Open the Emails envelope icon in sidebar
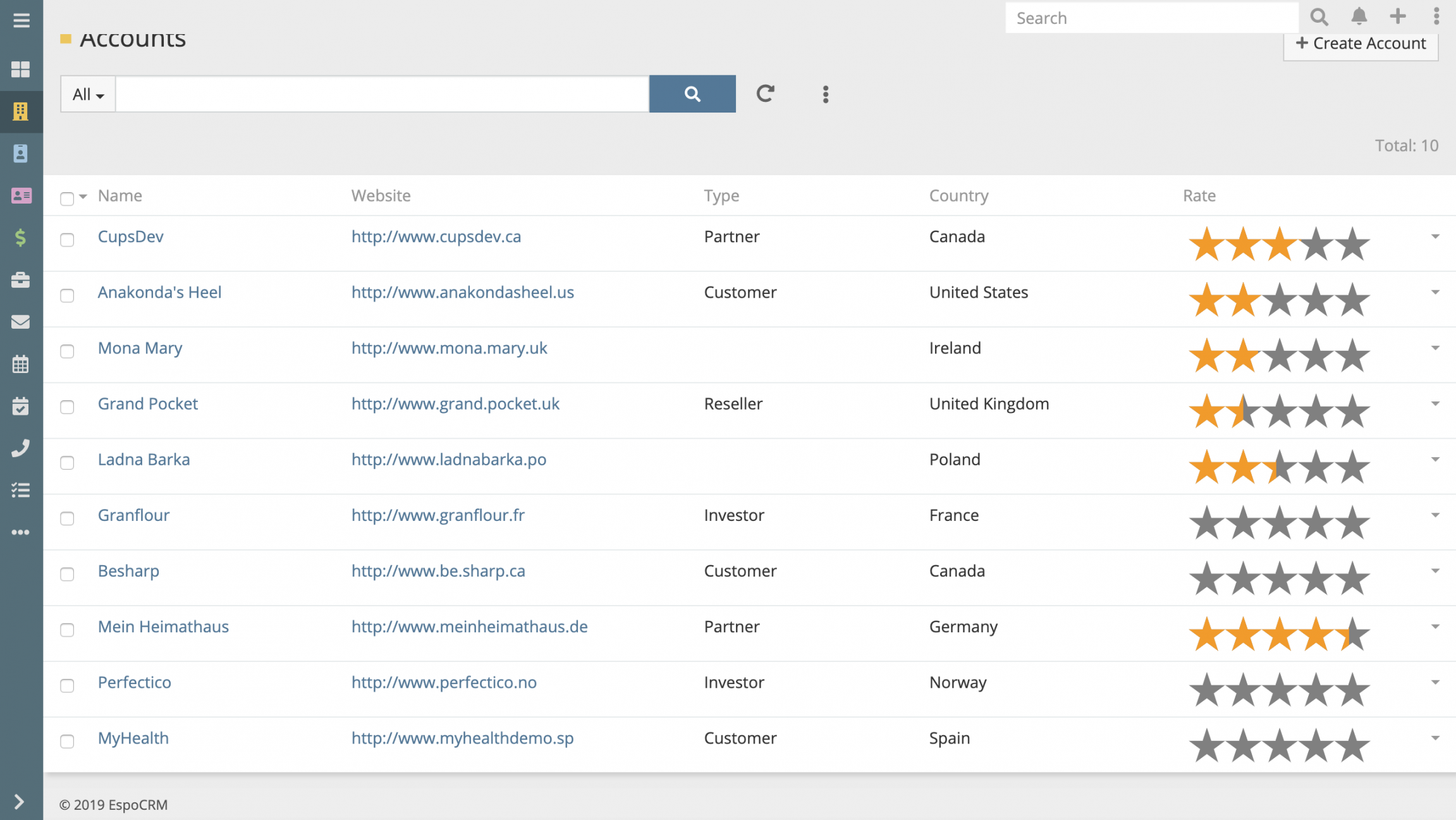The height and width of the screenshot is (820, 1456). click(x=21, y=322)
